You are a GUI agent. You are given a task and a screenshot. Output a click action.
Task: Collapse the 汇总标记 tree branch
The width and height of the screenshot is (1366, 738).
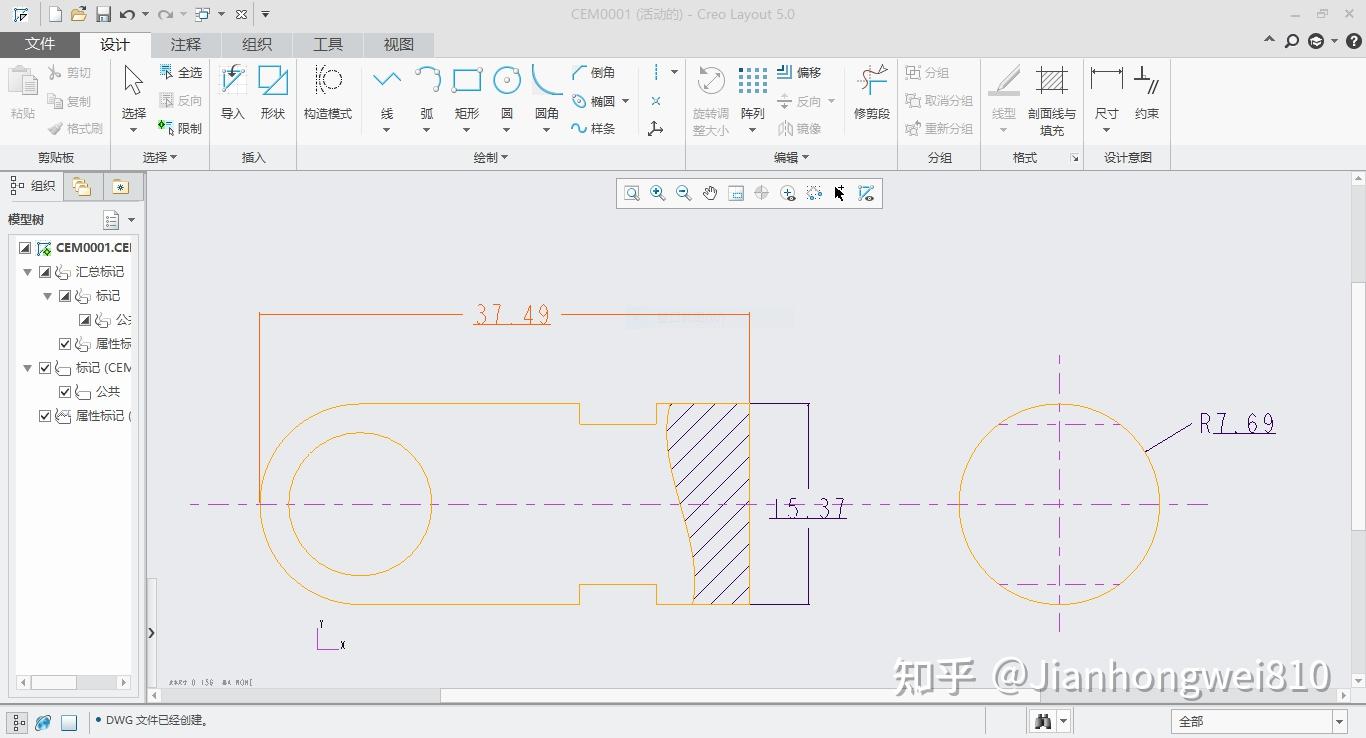coord(27,271)
